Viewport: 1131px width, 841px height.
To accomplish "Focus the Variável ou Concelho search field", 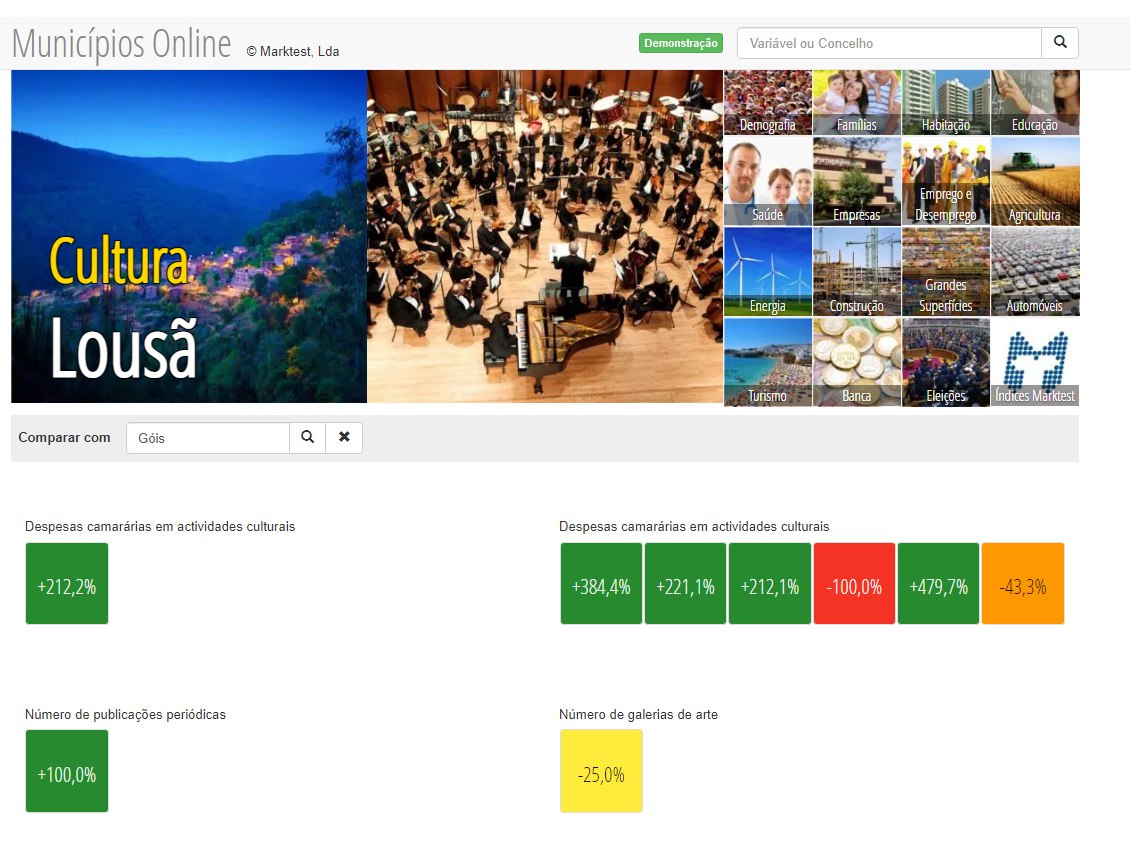I will coord(889,43).
